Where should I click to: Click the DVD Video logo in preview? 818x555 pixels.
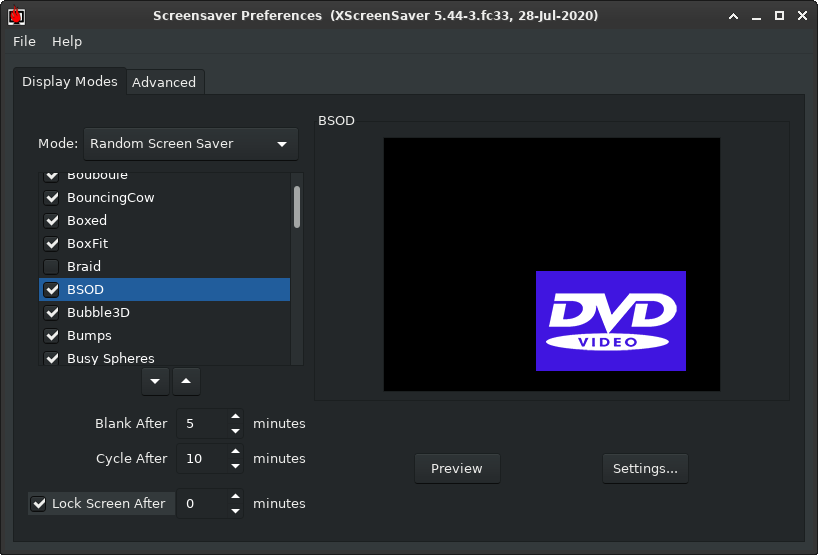pos(611,321)
